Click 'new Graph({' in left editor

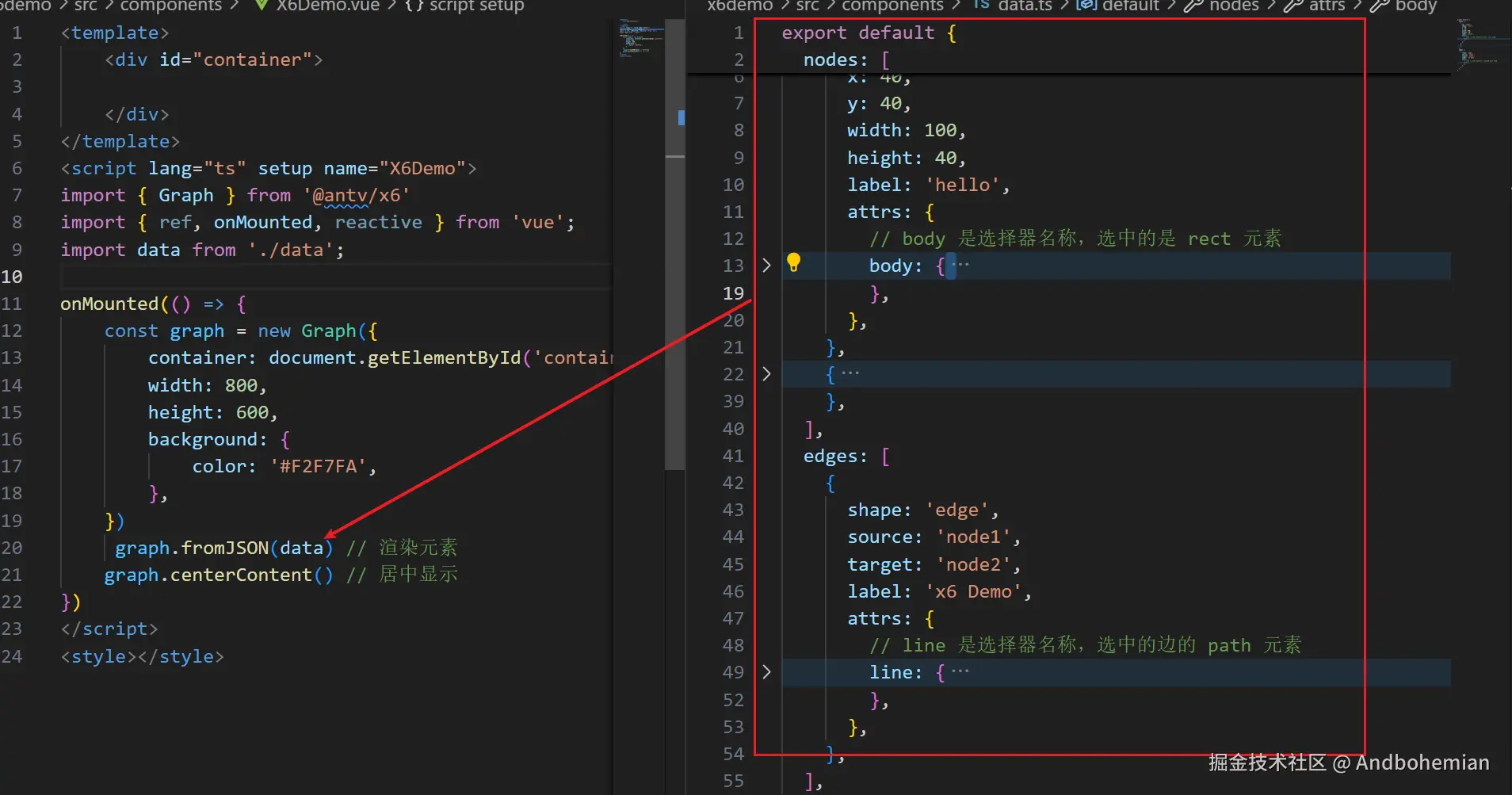[x=318, y=331]
